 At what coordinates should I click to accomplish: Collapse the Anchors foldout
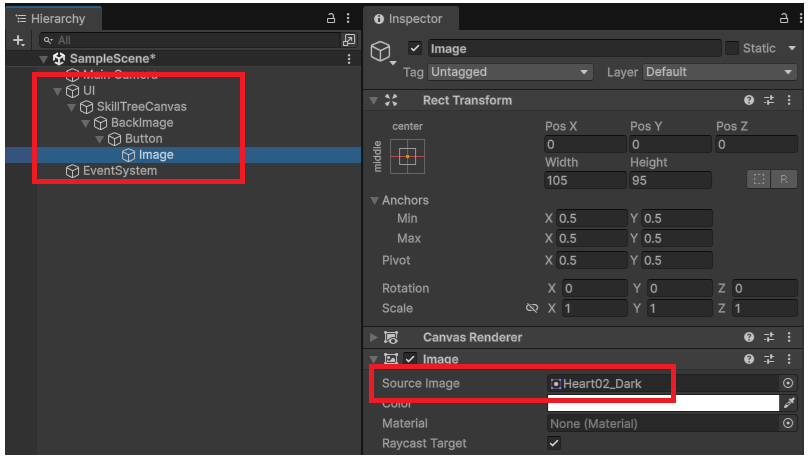click(x=375, y=201)
